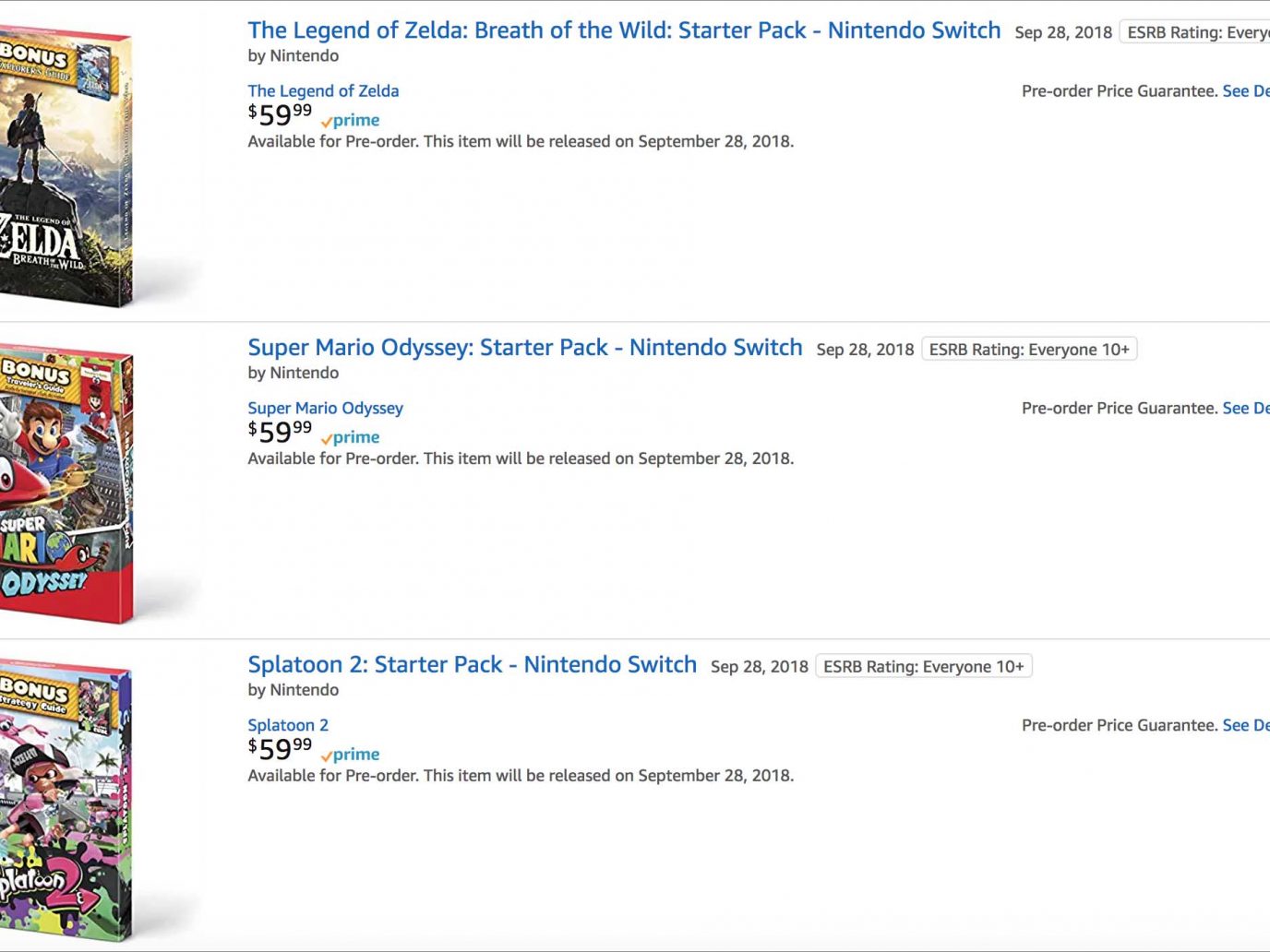Click the Prime badge on Splatoon 2 listing

[x=351, y=755]
